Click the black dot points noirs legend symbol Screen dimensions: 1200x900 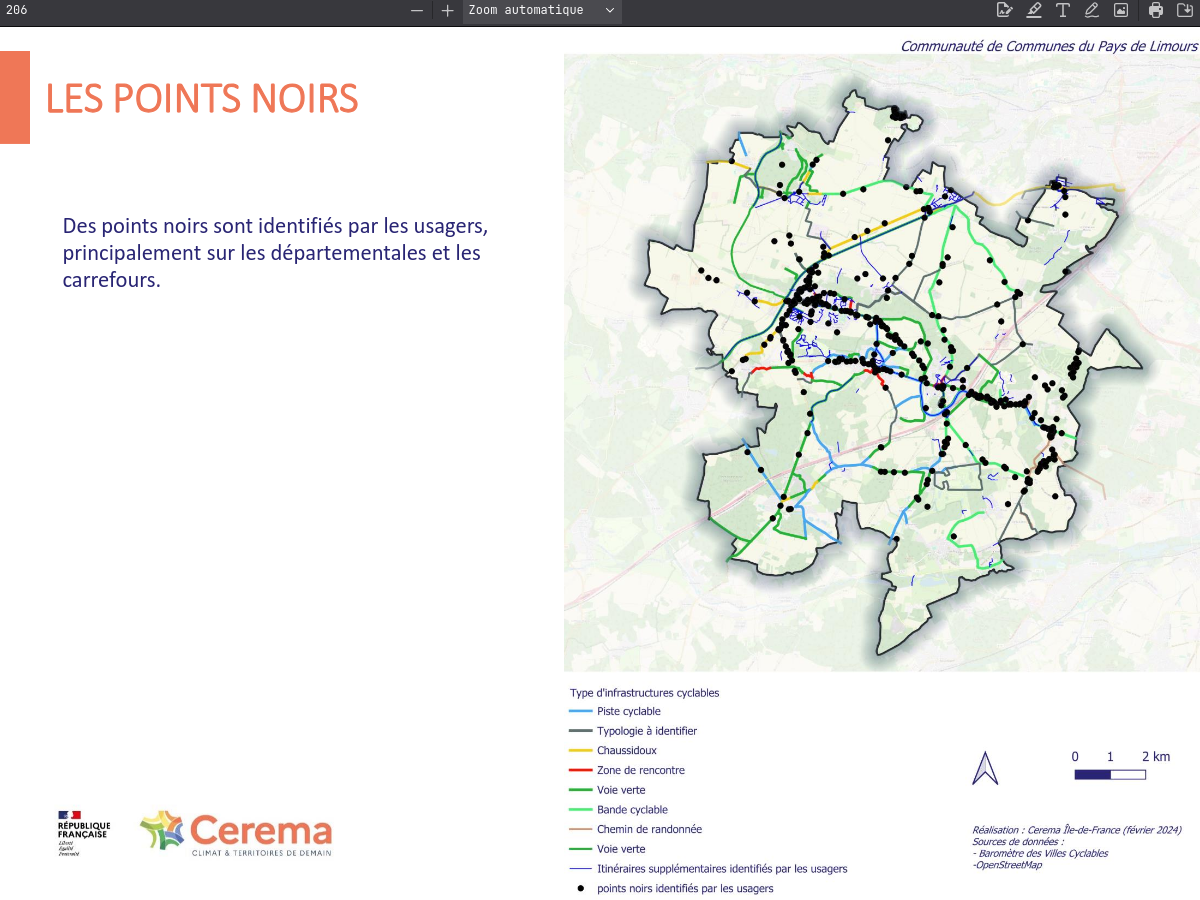(579, 888)
